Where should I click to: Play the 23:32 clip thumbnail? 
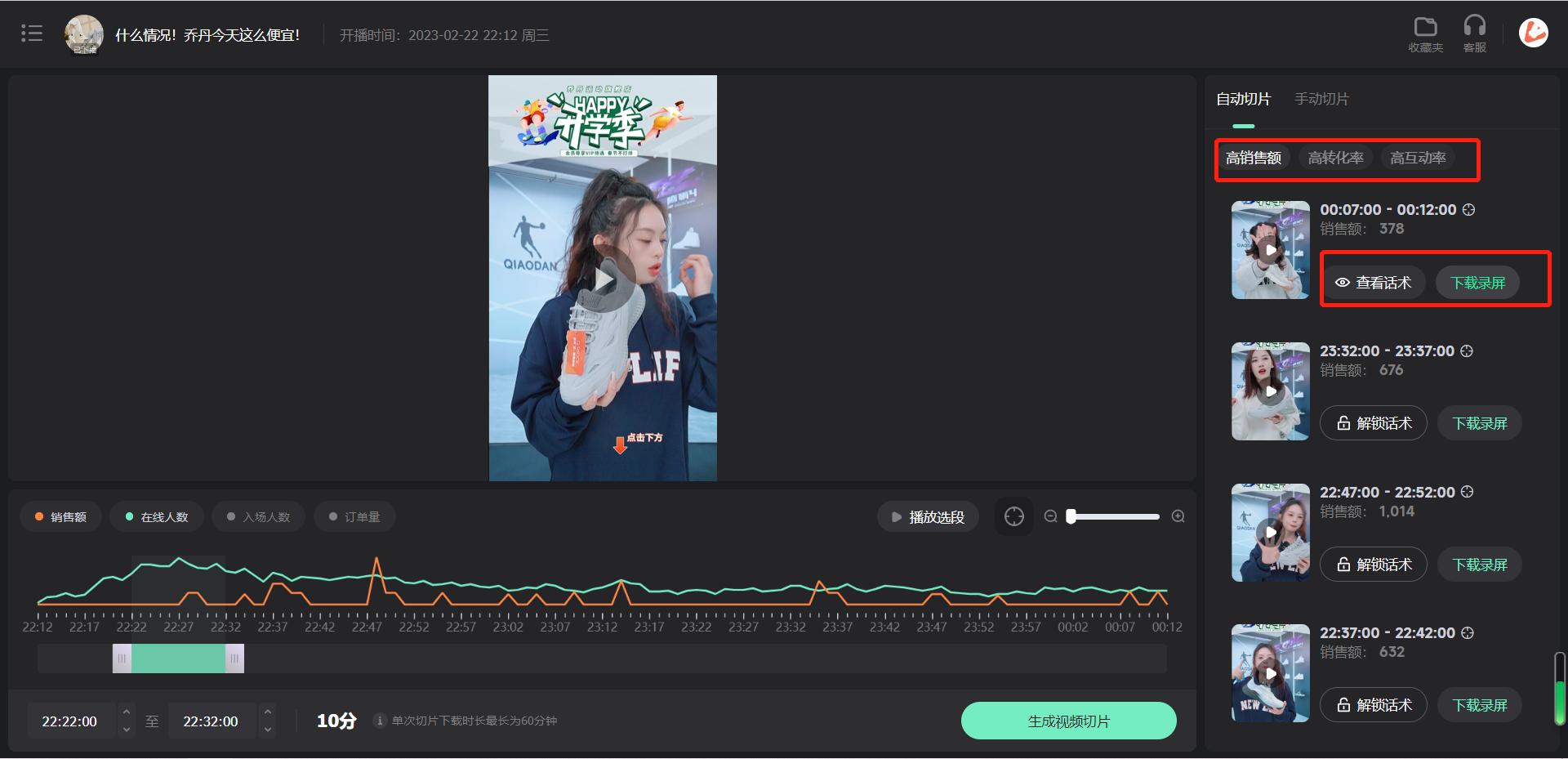pos(1270,391)
